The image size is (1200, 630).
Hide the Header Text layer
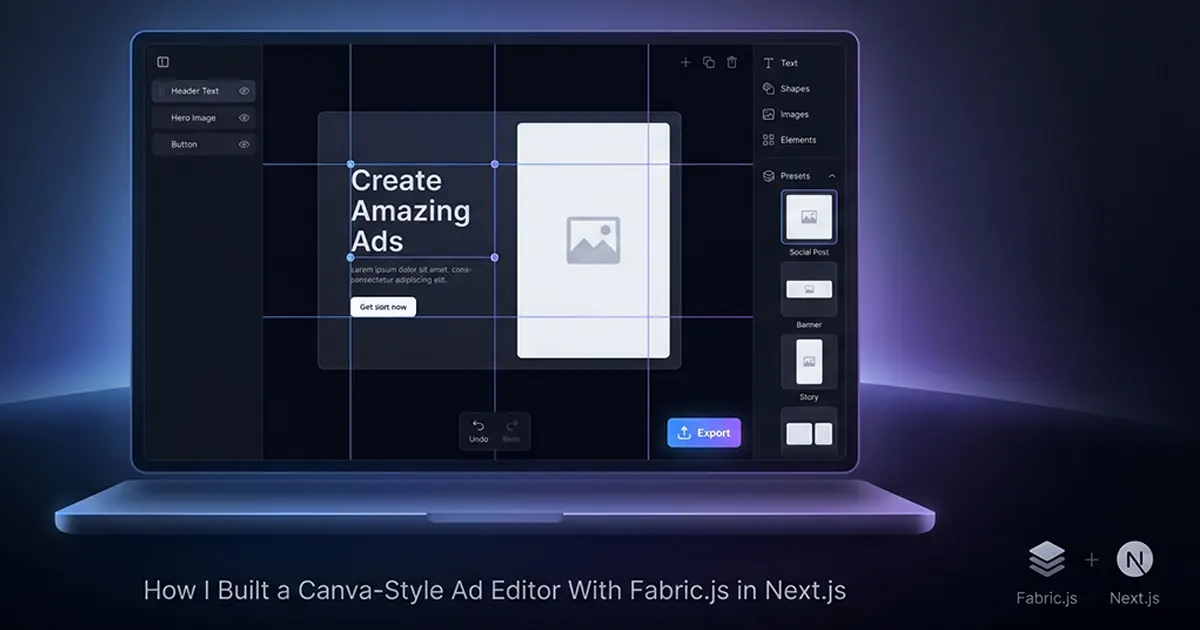[244, 91]
